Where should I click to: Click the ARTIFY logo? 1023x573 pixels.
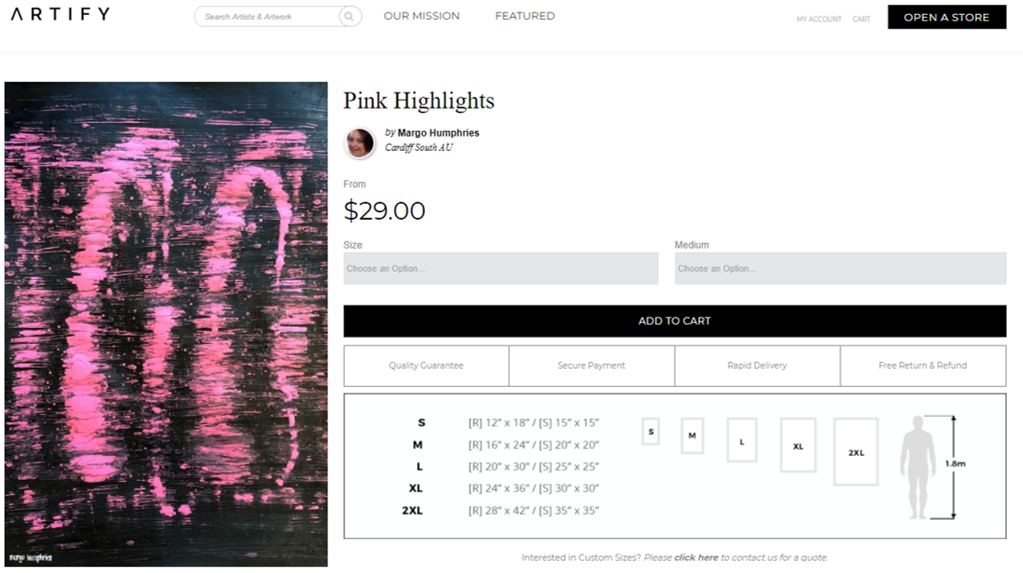60,14
